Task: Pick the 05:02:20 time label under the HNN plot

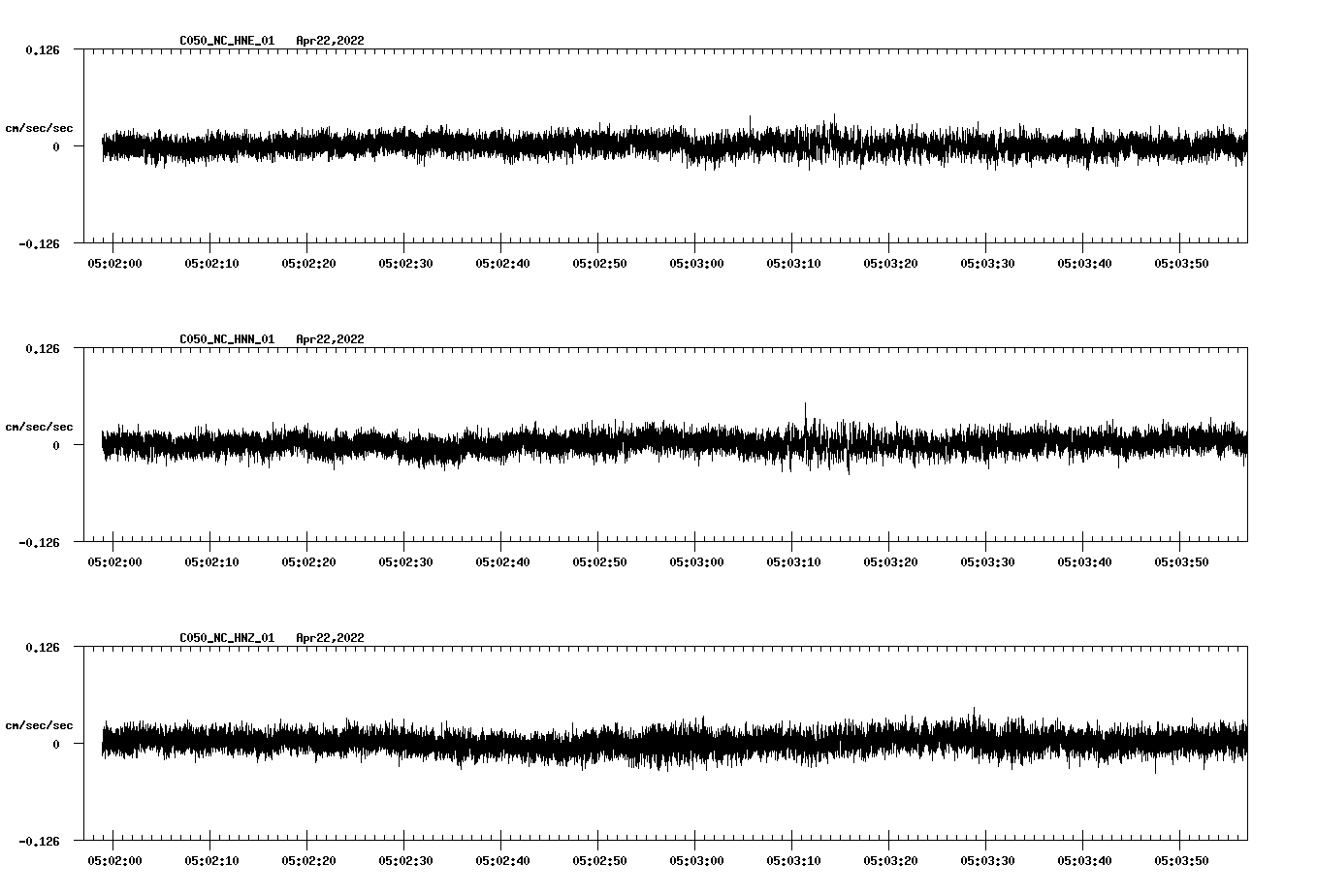Action: coord(308,561)
